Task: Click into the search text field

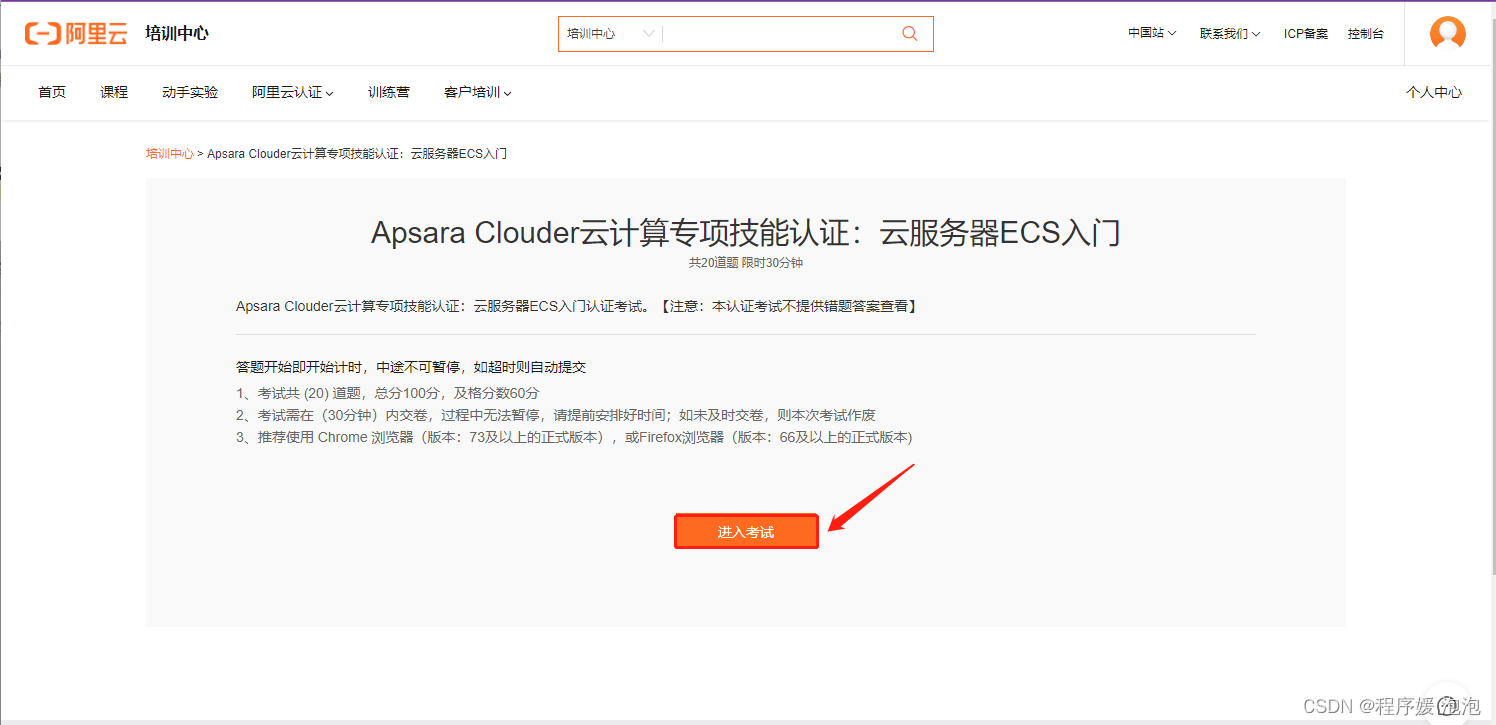Action: pyautogui.click(x=780, y=33)
